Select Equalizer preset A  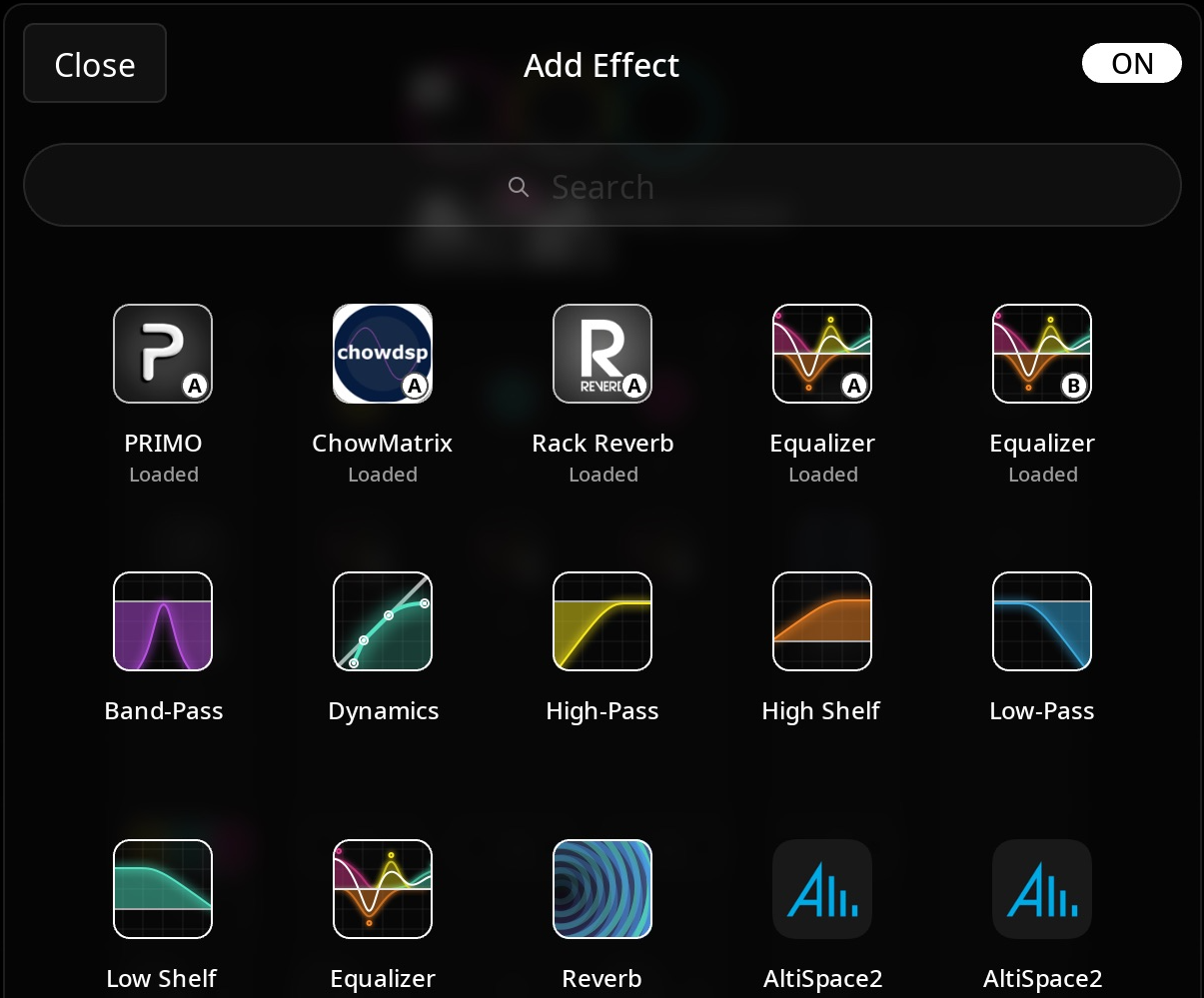coord(821,353)
